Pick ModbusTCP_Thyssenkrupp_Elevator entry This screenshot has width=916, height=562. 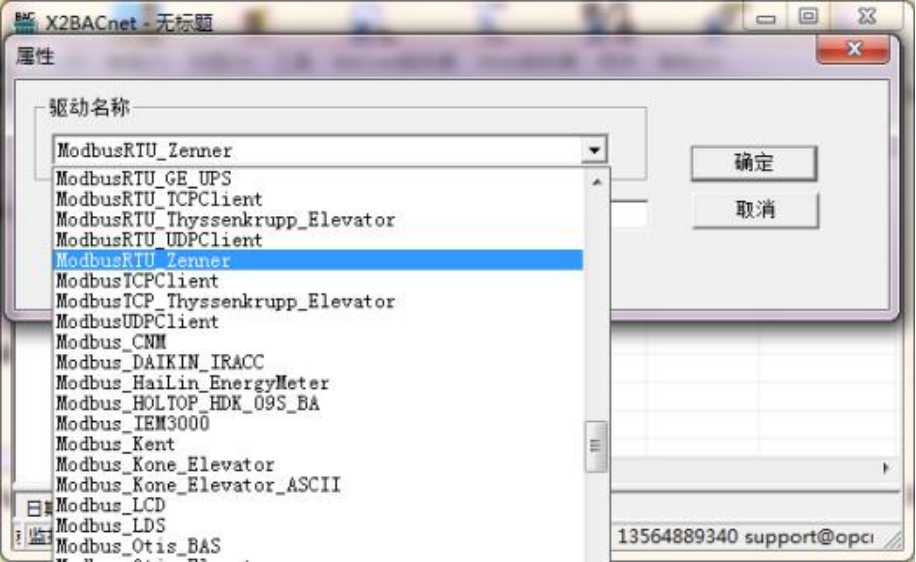[x=318, y=301]
